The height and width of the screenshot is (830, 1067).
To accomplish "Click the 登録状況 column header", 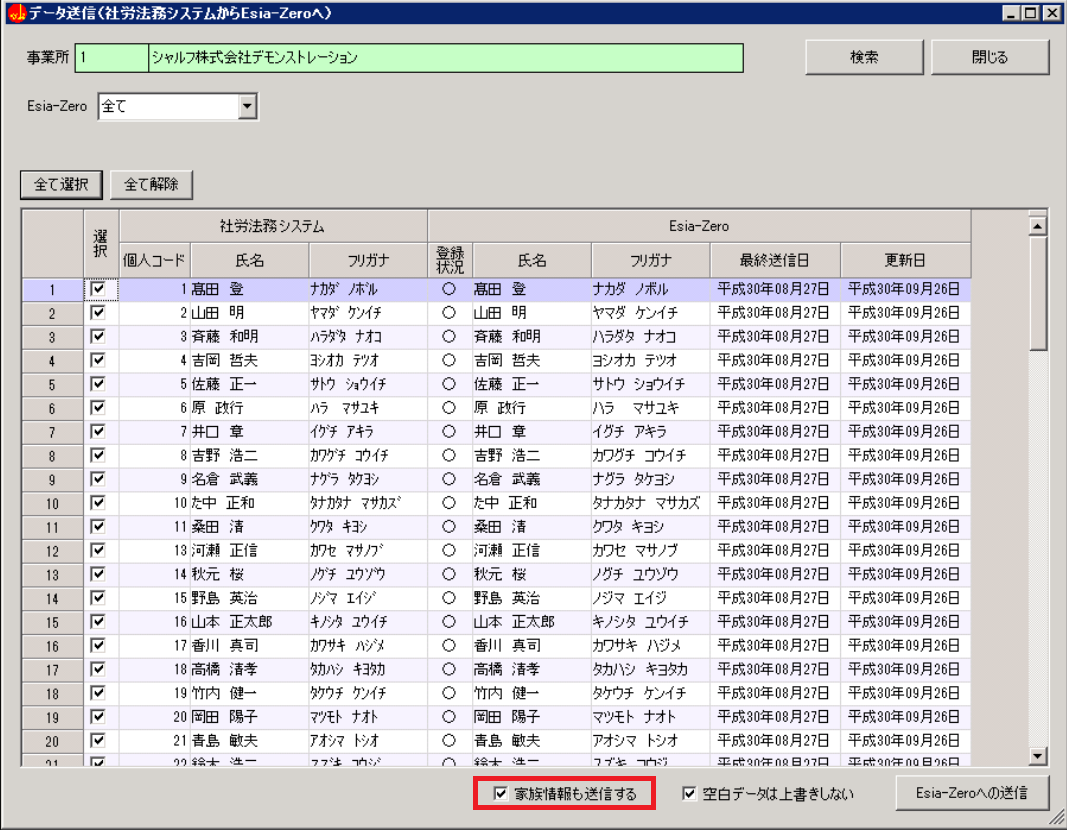I will (450, 261).
